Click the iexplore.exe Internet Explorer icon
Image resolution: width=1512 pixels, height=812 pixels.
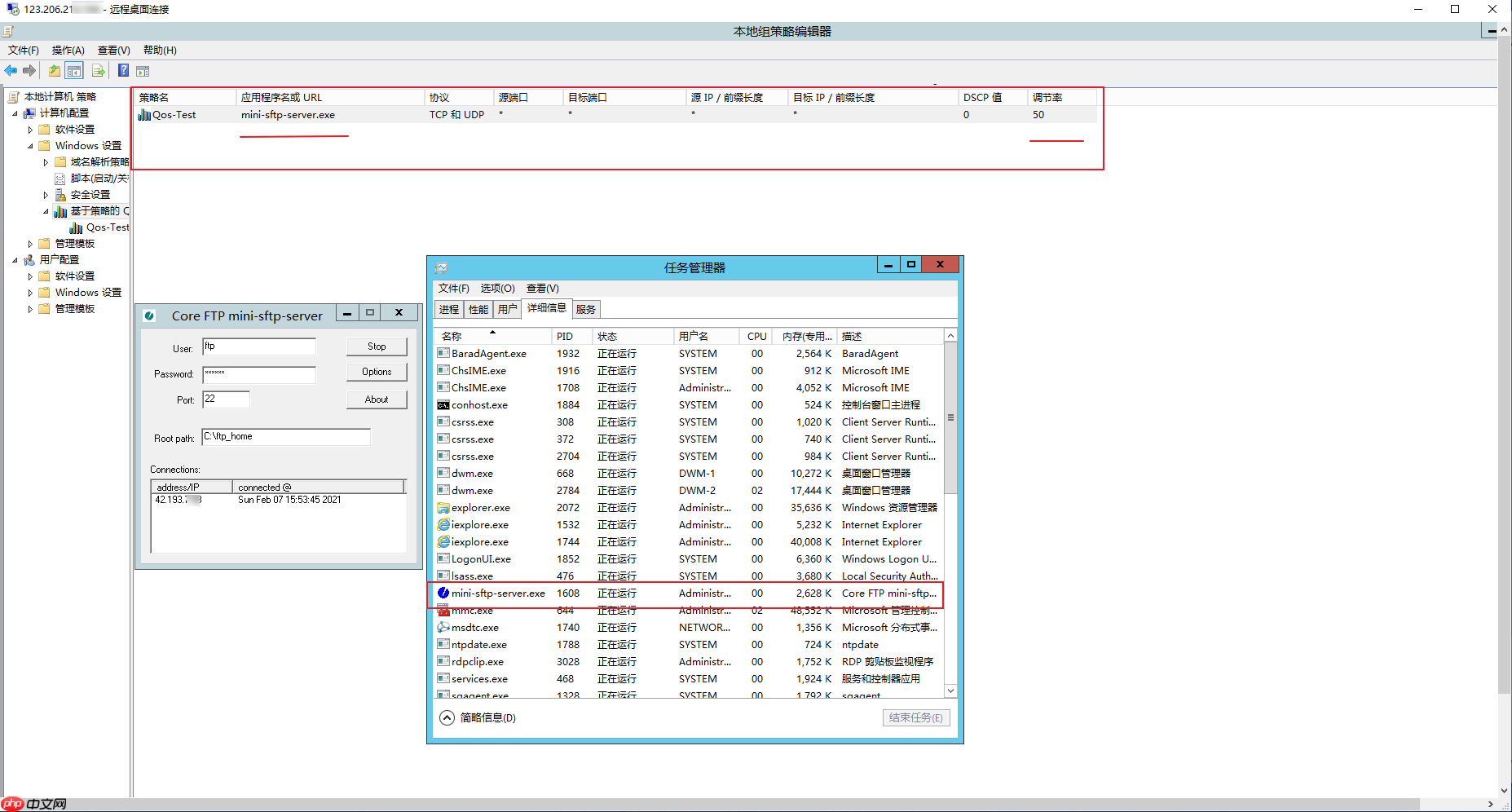tap(443, 525)
